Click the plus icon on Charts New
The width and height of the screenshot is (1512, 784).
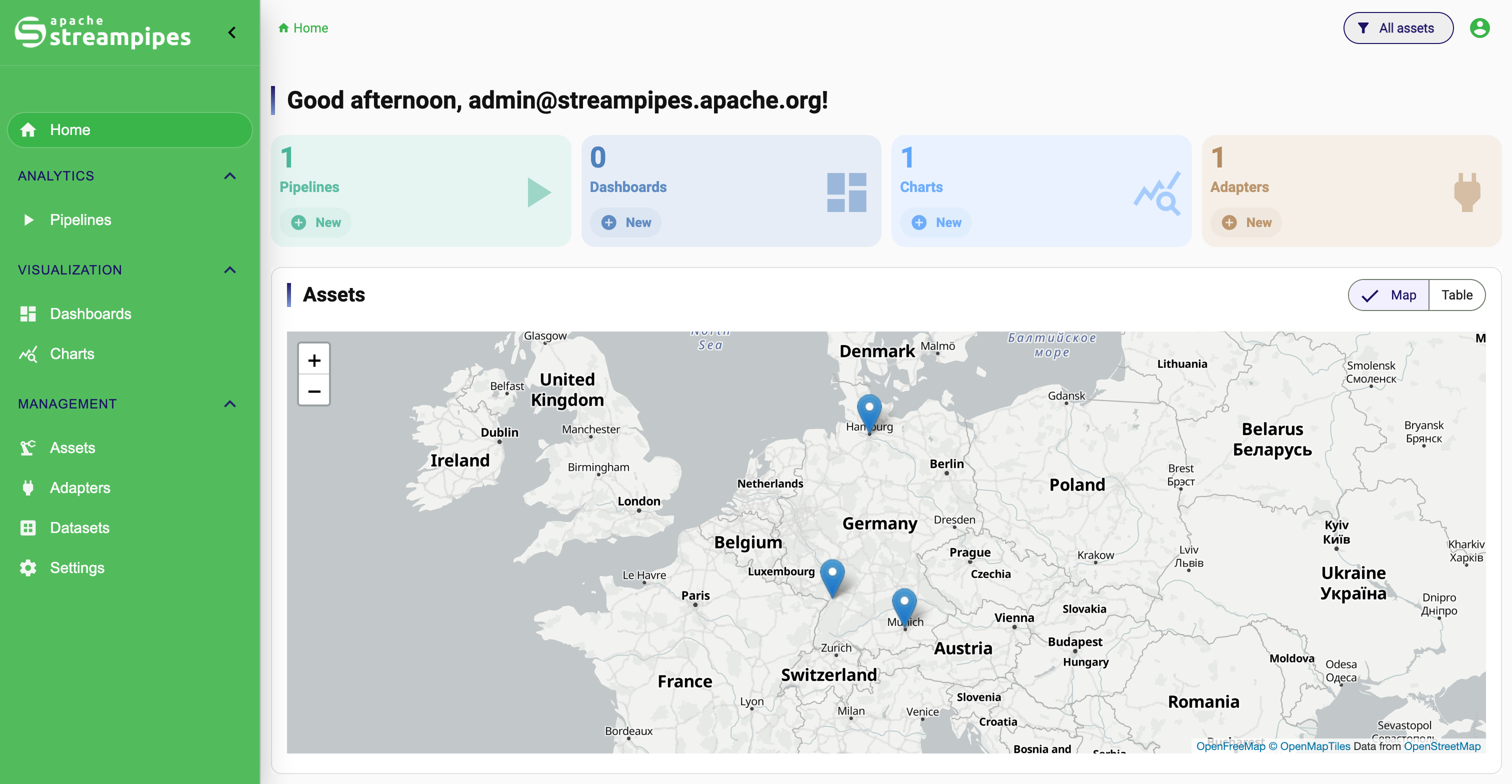click(919, 222)
